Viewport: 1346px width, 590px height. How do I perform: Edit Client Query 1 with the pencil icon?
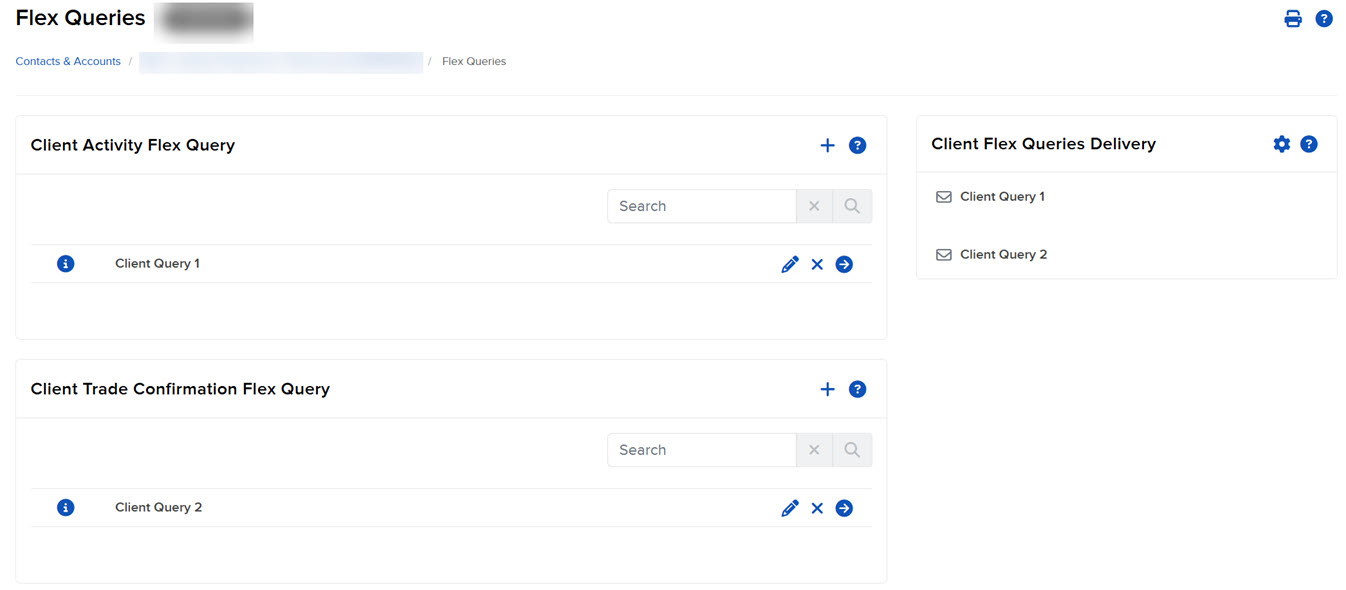[x=790, y=263]
